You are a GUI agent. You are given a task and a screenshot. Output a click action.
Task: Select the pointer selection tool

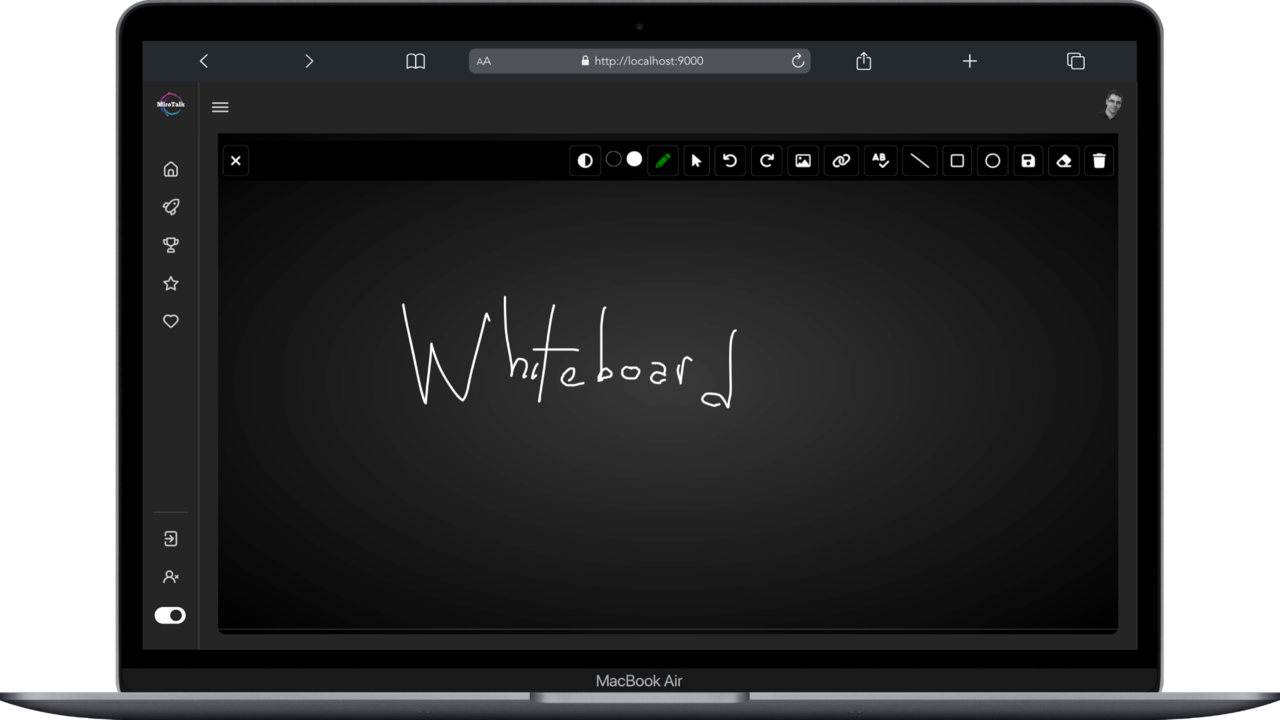[696, 160]
